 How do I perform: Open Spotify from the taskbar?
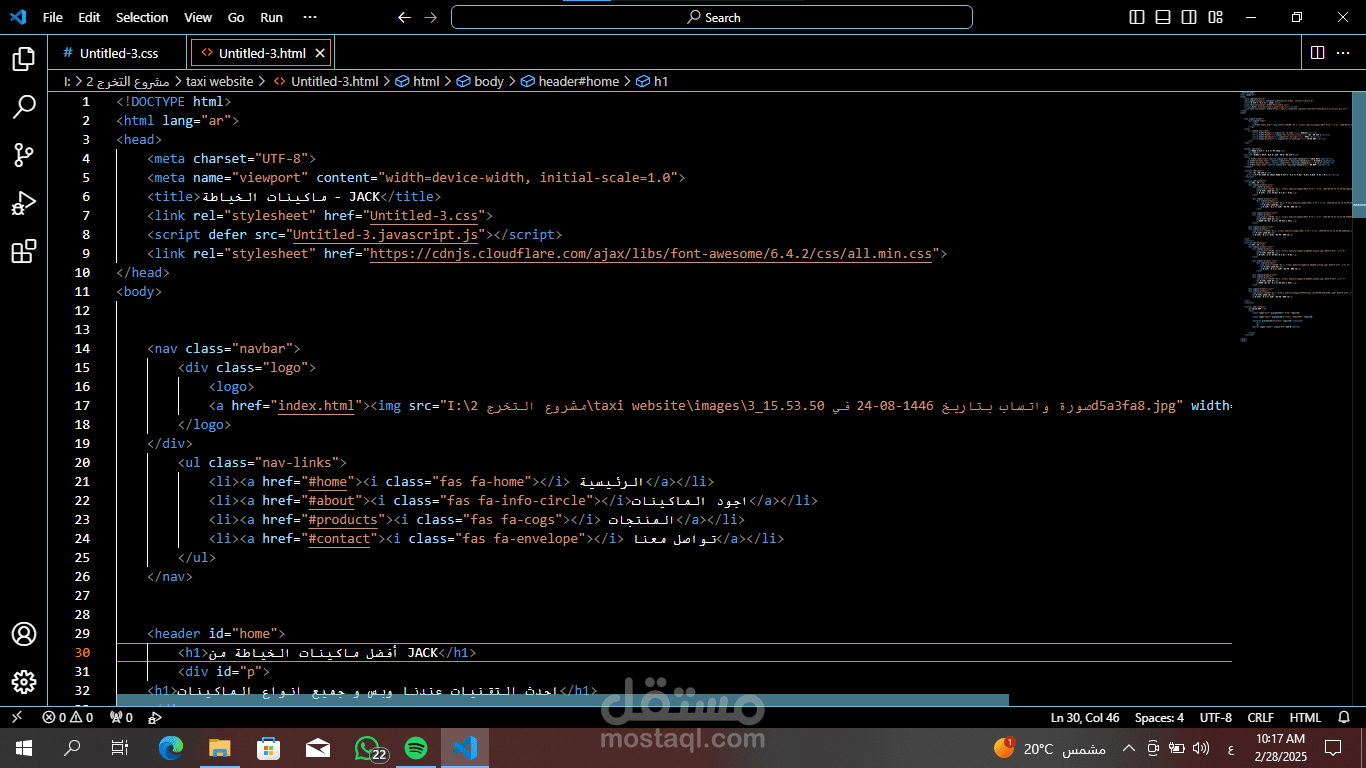pos(416,748)
